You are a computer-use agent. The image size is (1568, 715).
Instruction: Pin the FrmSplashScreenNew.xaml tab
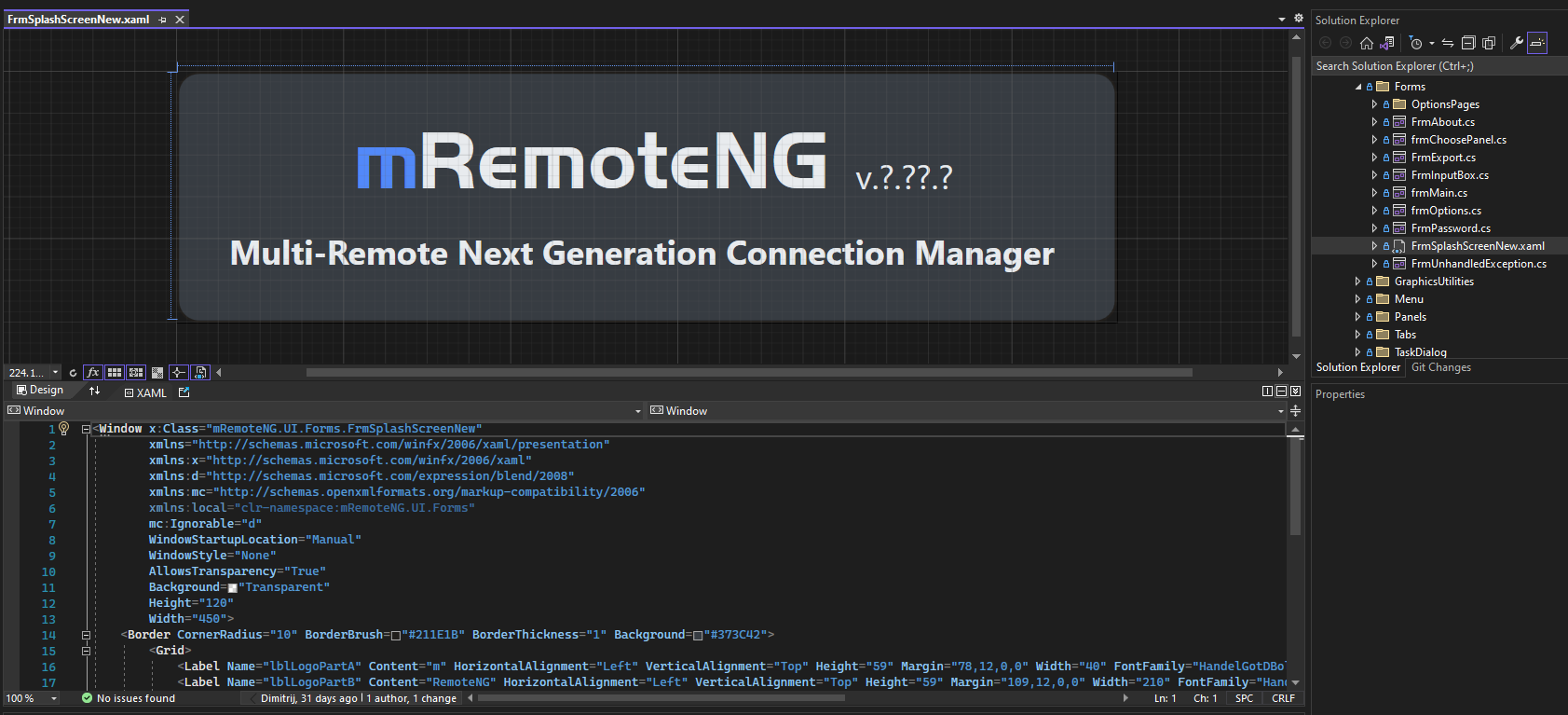pos(163,20)
